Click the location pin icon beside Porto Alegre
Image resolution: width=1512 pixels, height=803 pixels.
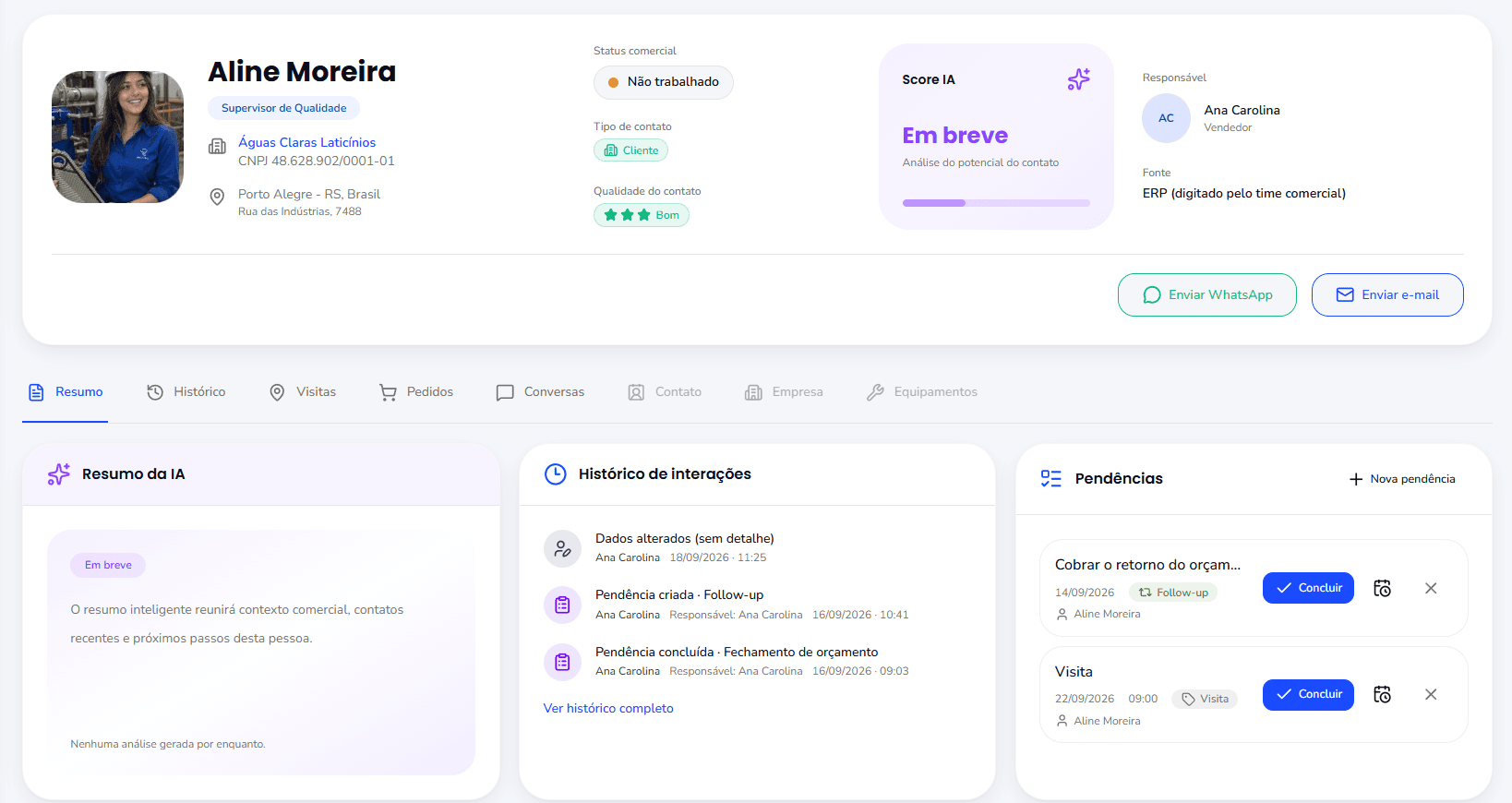217,197
